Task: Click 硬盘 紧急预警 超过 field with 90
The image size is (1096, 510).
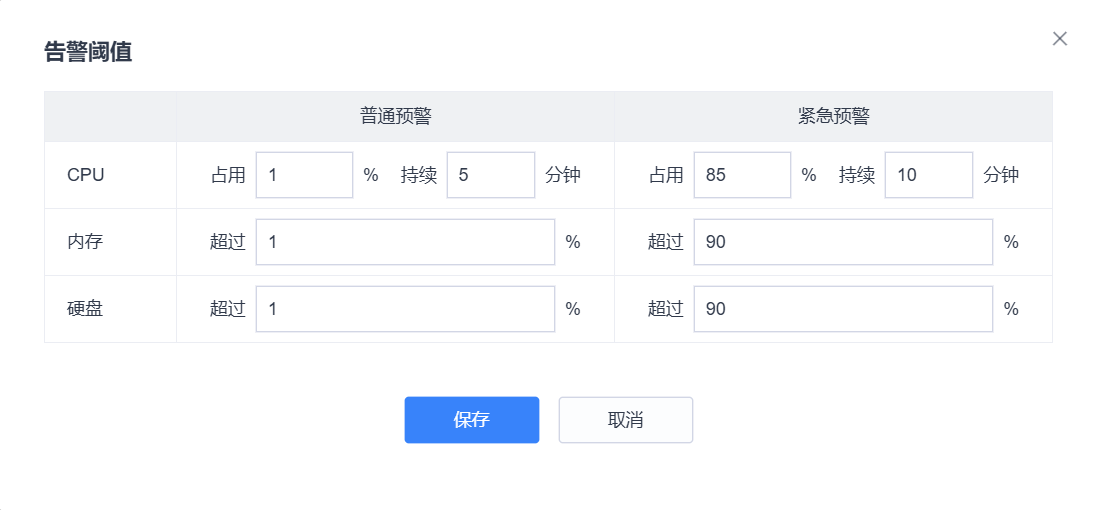Action: tap(843, 309)
